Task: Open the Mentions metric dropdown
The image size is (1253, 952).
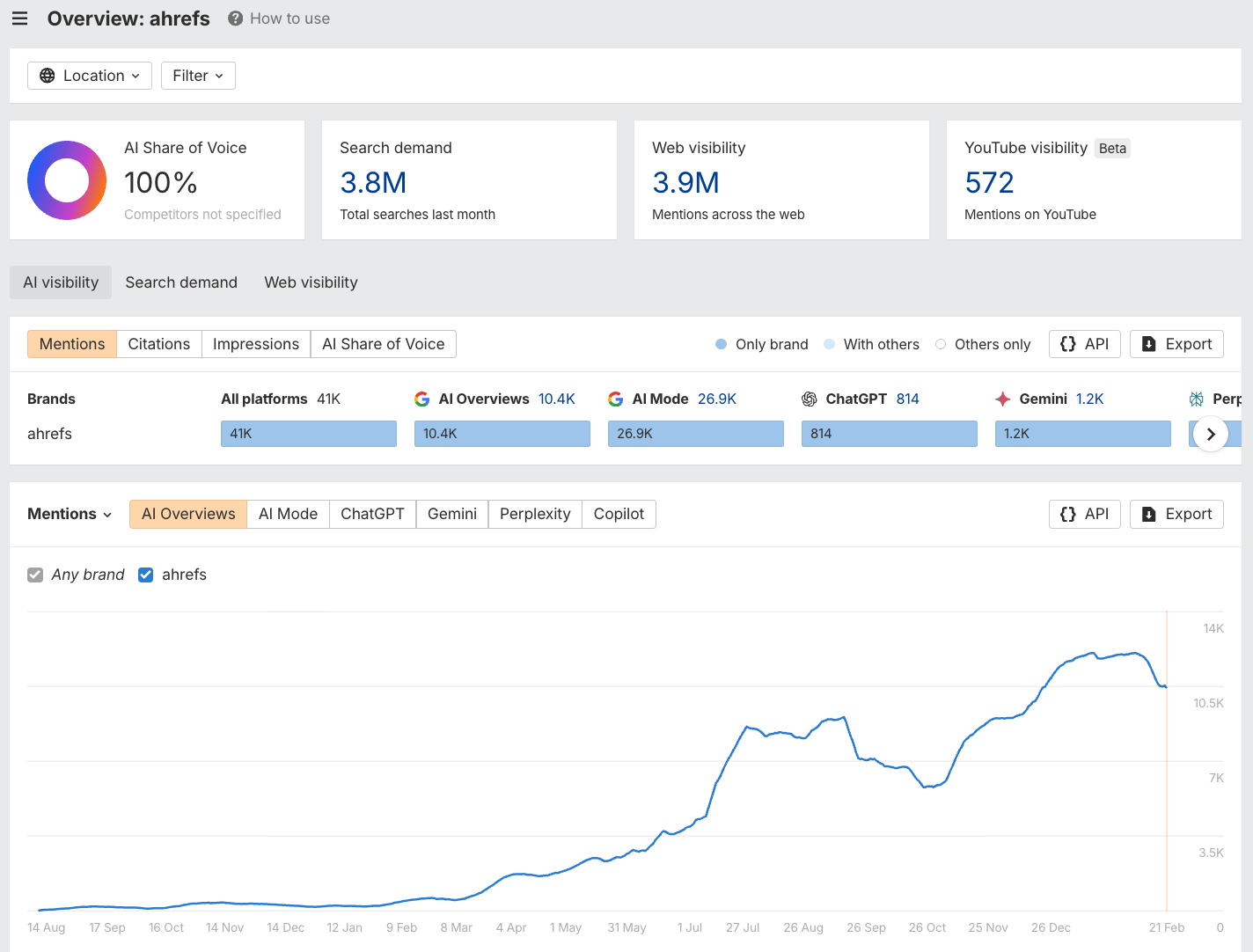Action: (69, 514)
